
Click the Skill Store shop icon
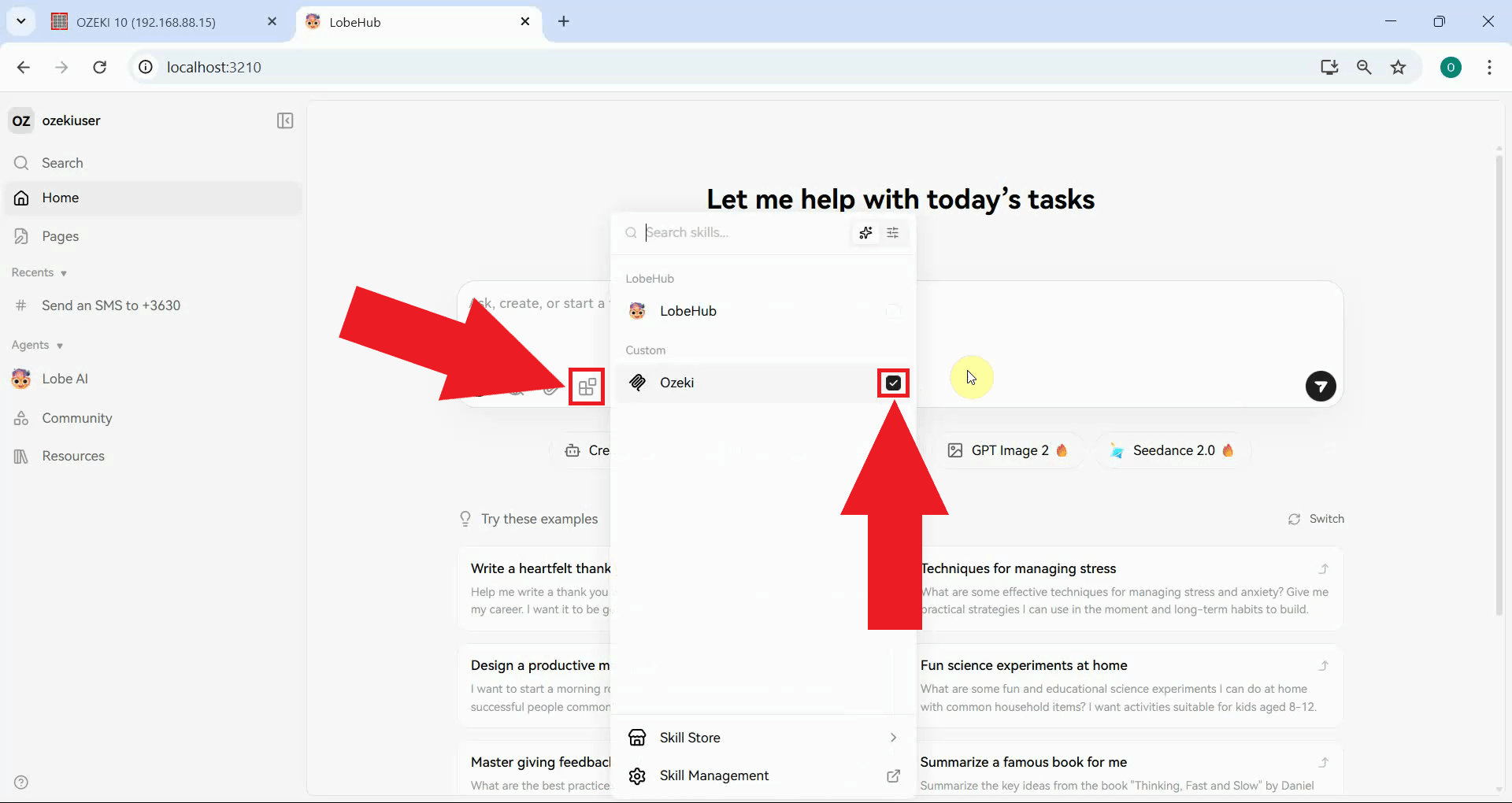[x=637, y=738]
